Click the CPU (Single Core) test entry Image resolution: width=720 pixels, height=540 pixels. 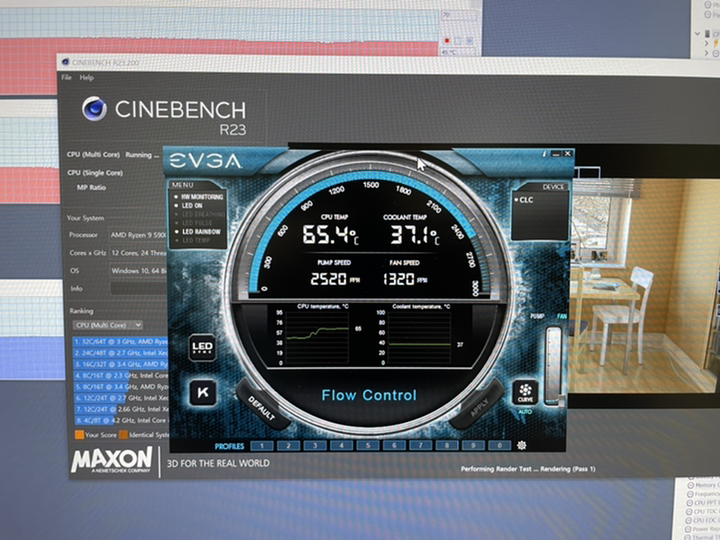(95, 173)
